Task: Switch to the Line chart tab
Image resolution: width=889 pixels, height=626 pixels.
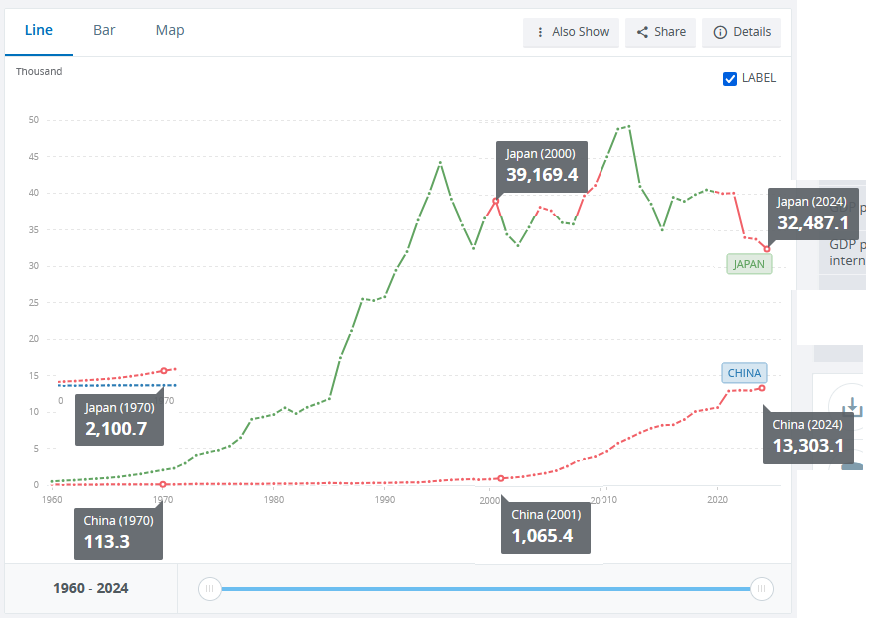Action: point(39,31)
